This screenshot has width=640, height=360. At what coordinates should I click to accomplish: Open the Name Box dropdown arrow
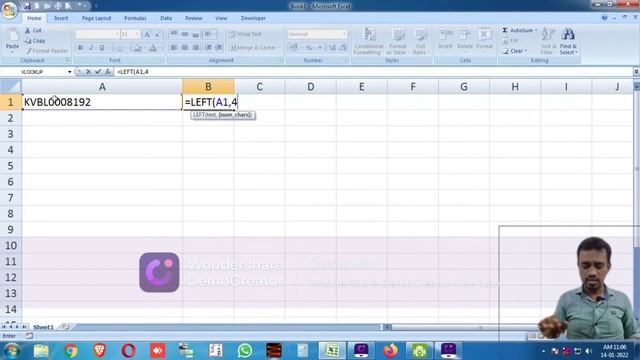[x=69, y=72]
